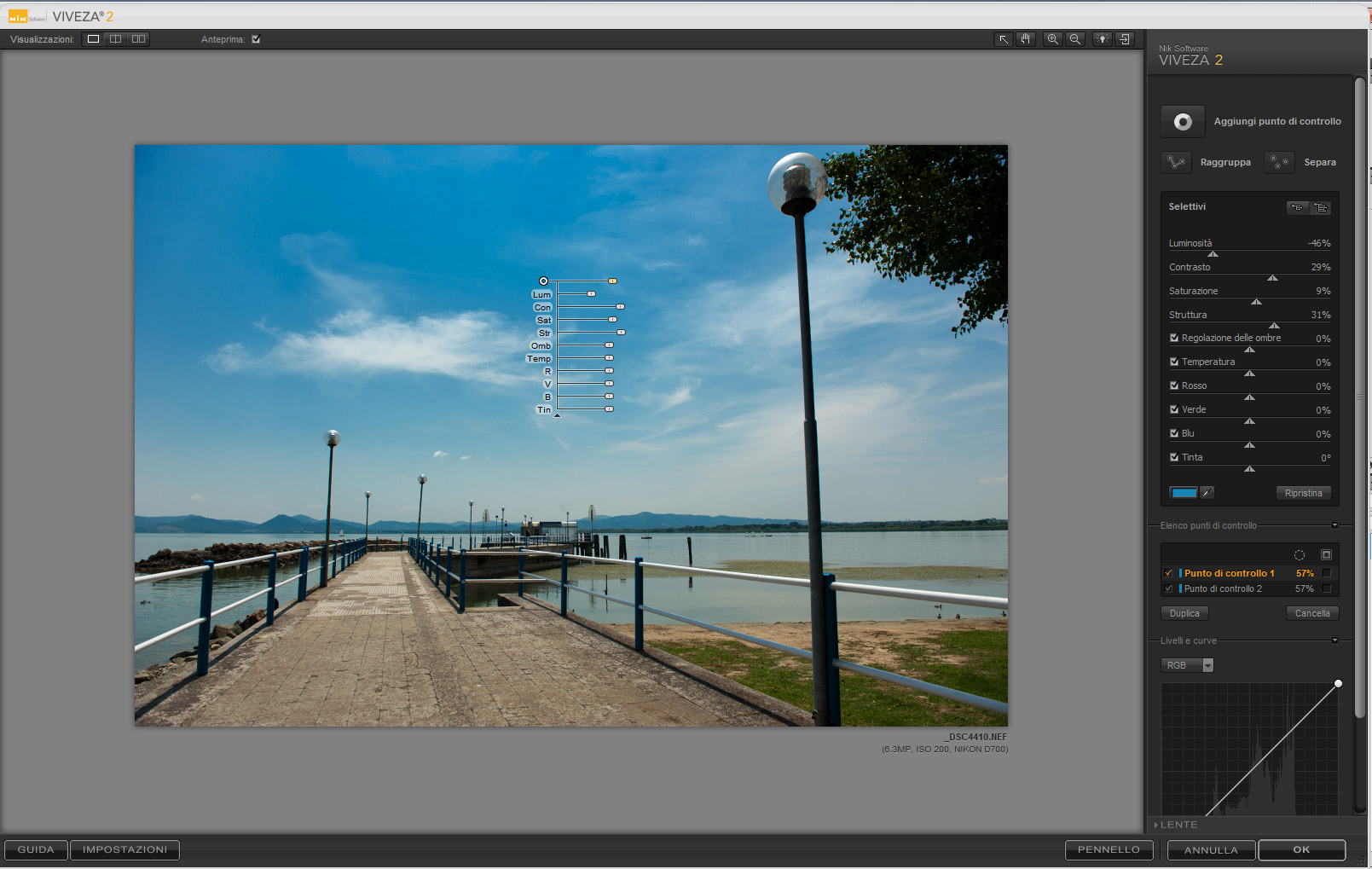Viewport: 1372px width, 869px height.
Task: Show mask for Punto di controllo 1
Action: tap(1327, 573)
